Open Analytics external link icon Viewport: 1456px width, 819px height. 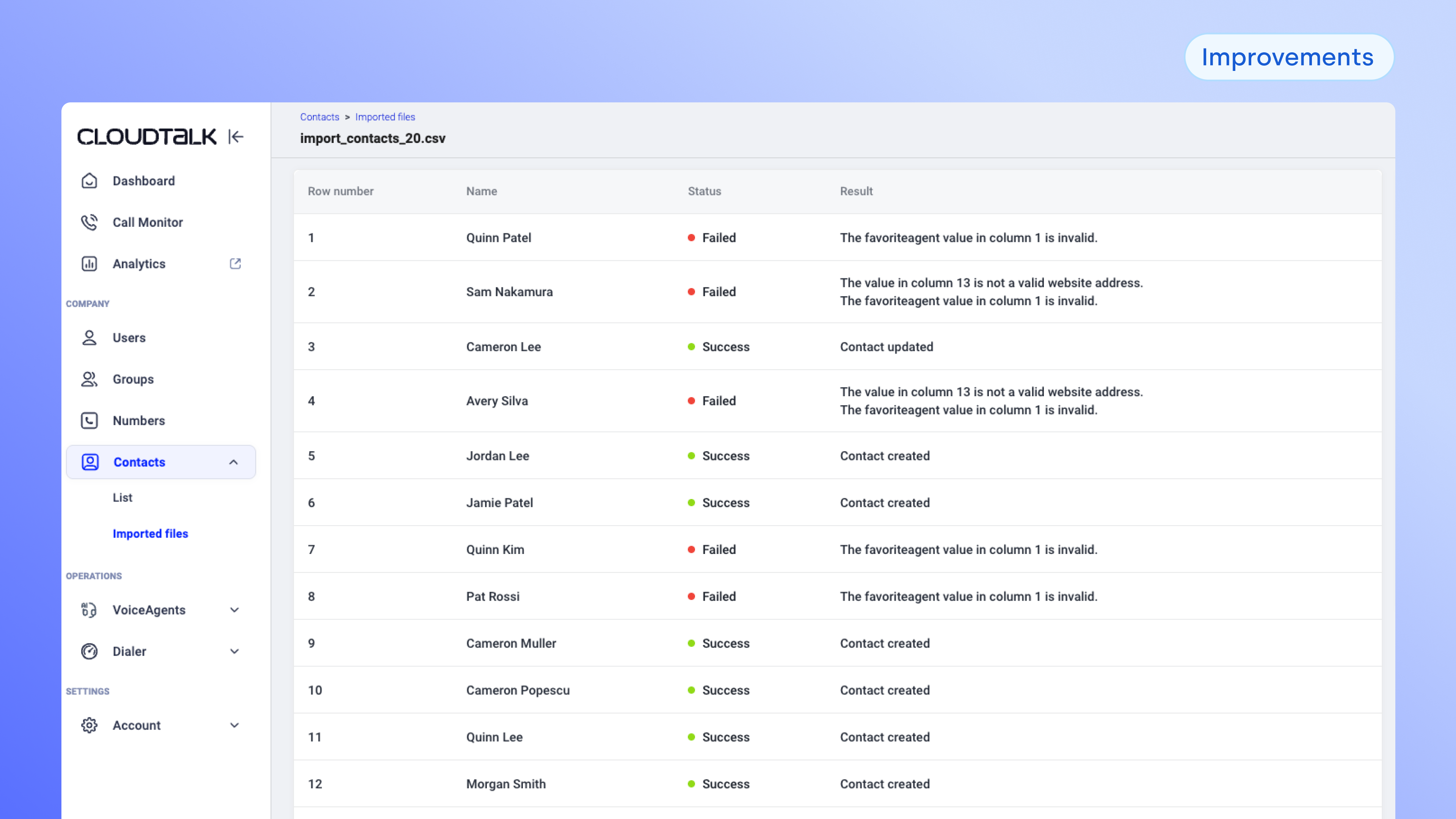[235, 264]
